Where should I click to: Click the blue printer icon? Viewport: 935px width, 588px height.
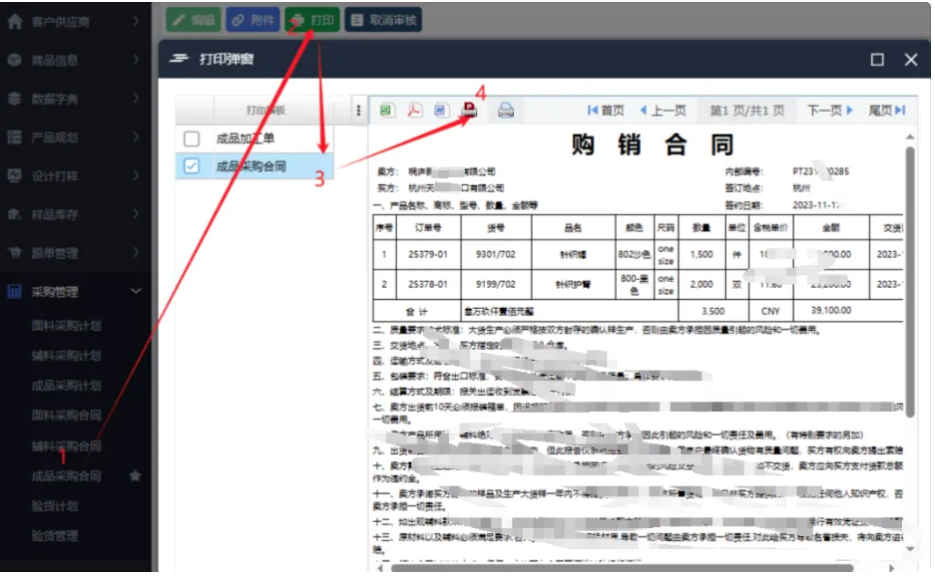(506, 111)
